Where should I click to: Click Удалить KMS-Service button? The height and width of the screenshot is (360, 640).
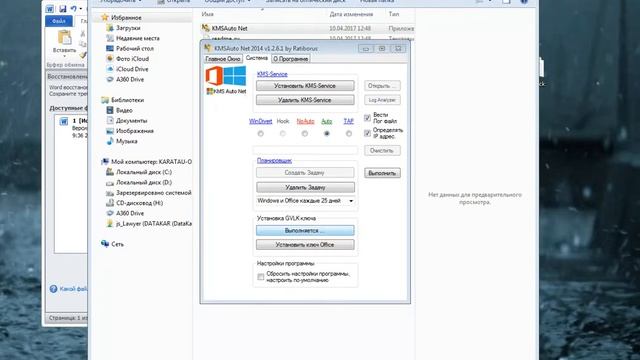pos(305,100)
